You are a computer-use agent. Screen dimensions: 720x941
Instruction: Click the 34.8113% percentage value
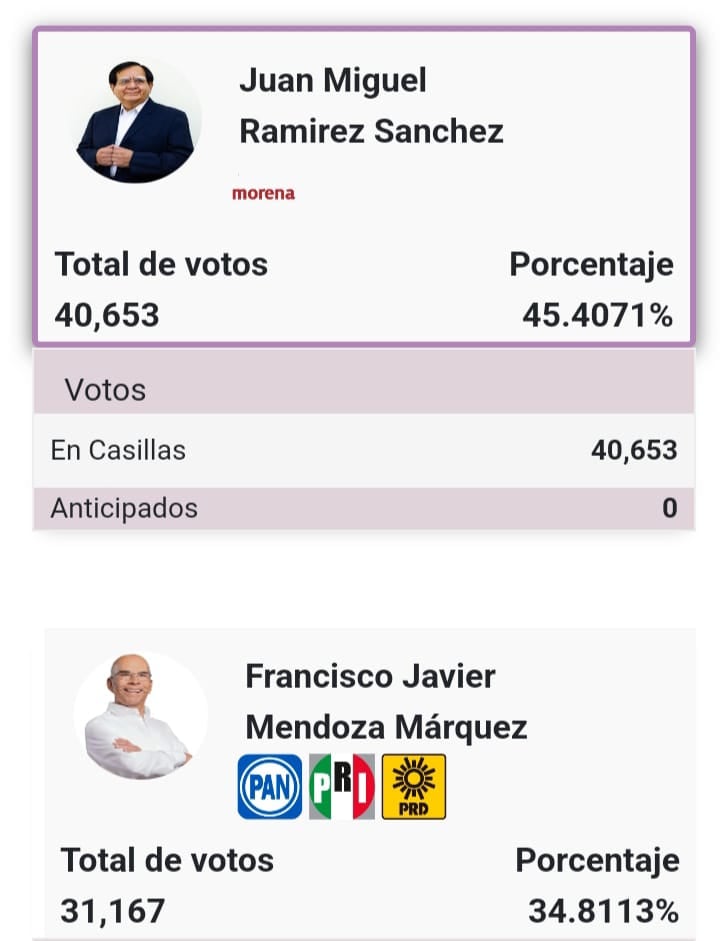point(603,911)
